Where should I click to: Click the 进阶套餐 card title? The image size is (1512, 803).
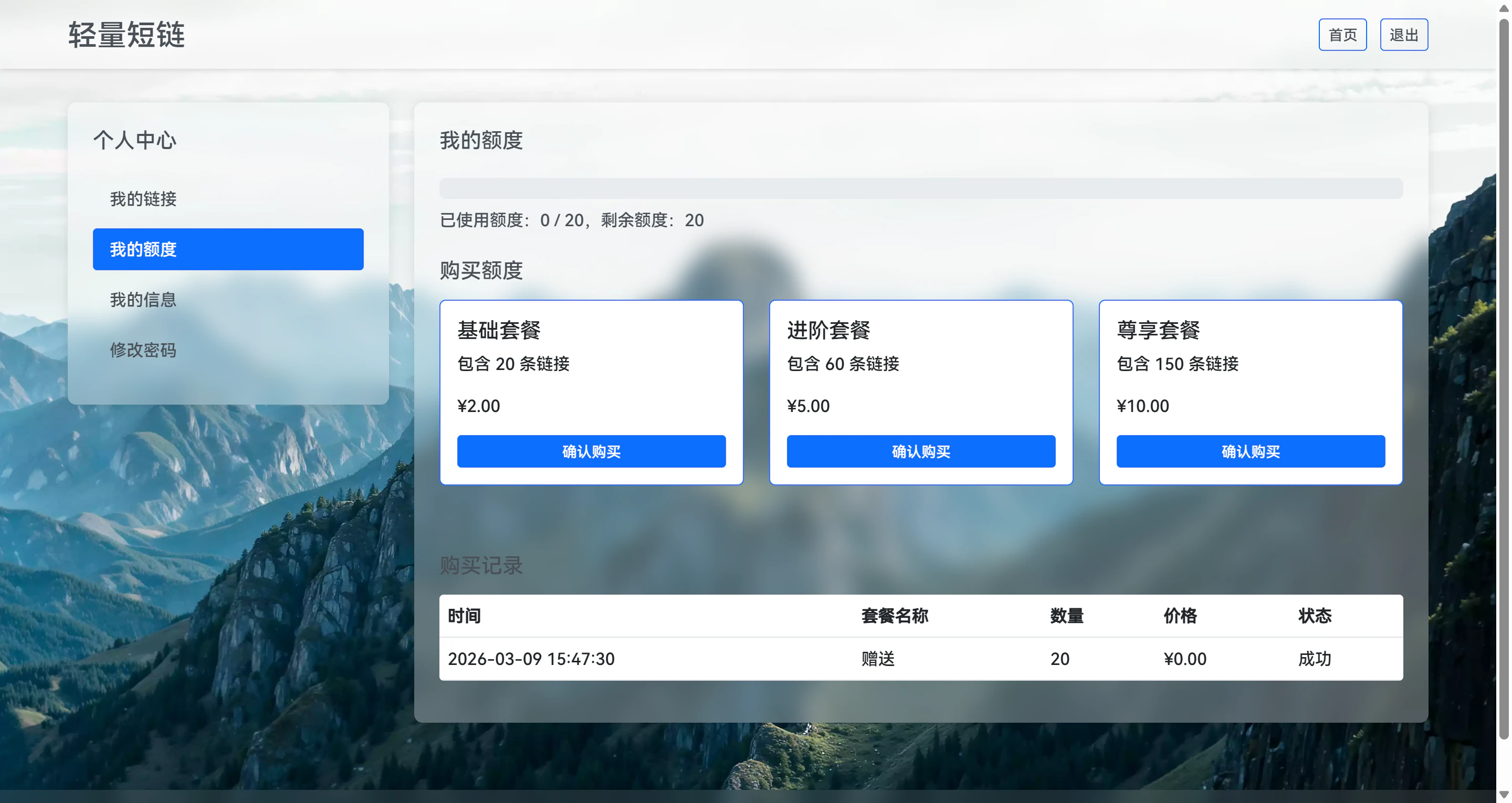(x=828, y=330)
